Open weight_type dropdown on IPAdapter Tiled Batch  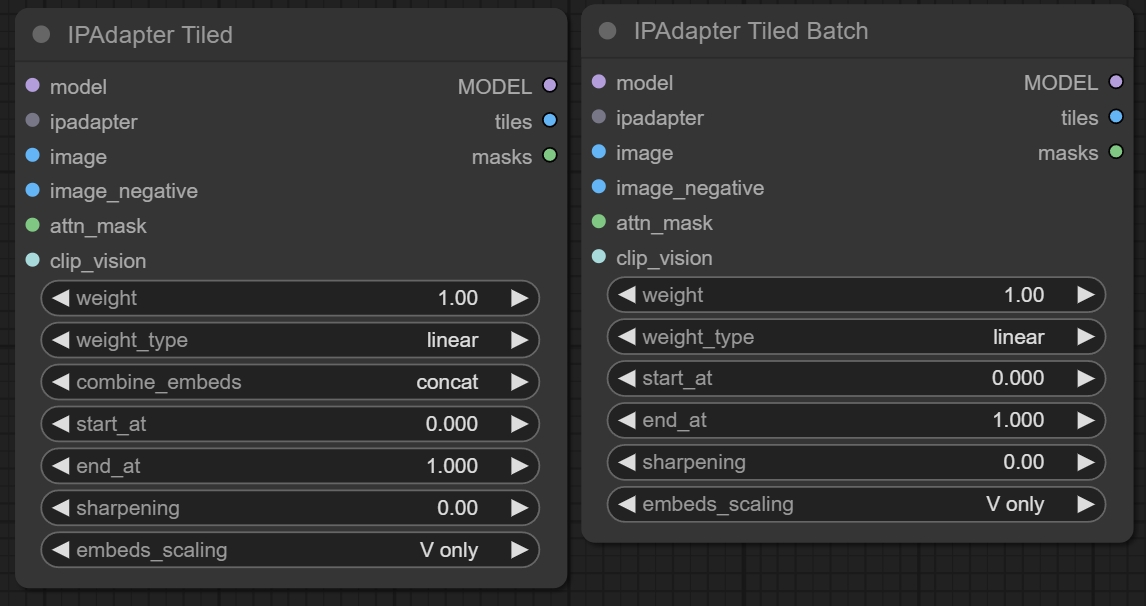coord(856,337)
